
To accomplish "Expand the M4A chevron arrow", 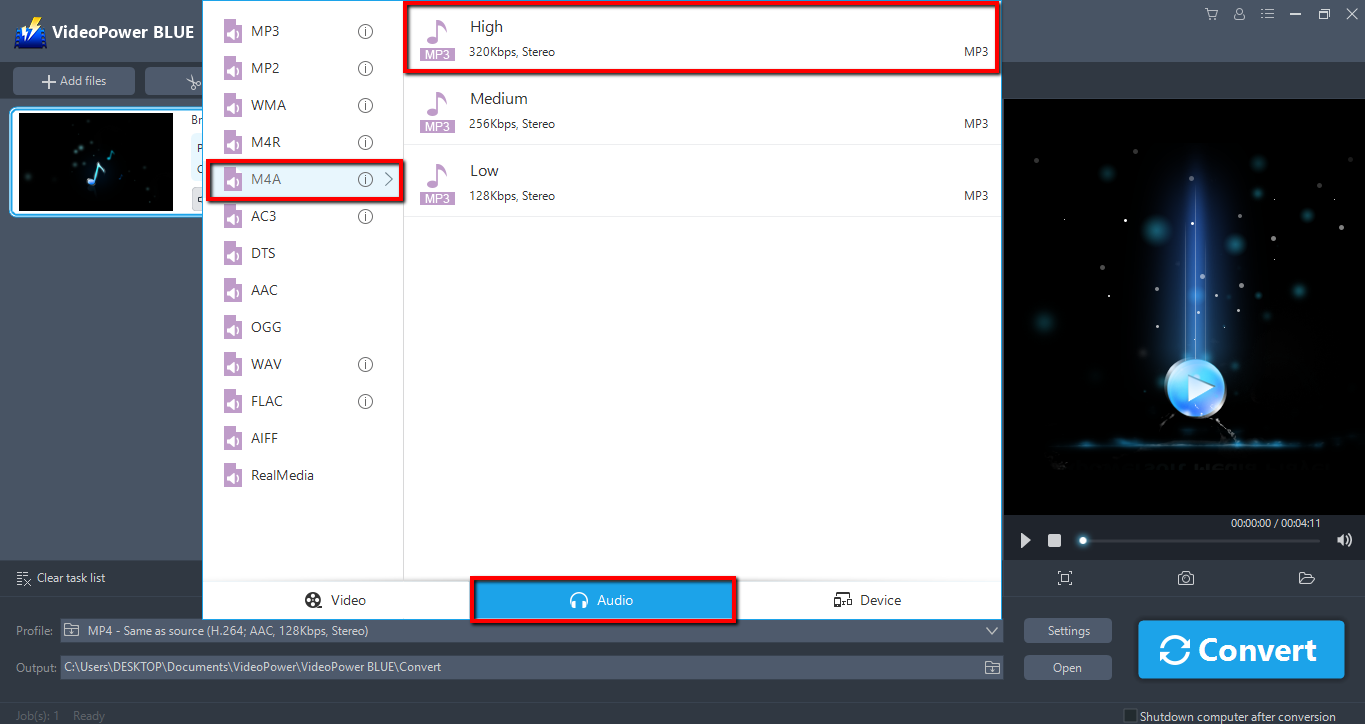I will coord(389,179).
